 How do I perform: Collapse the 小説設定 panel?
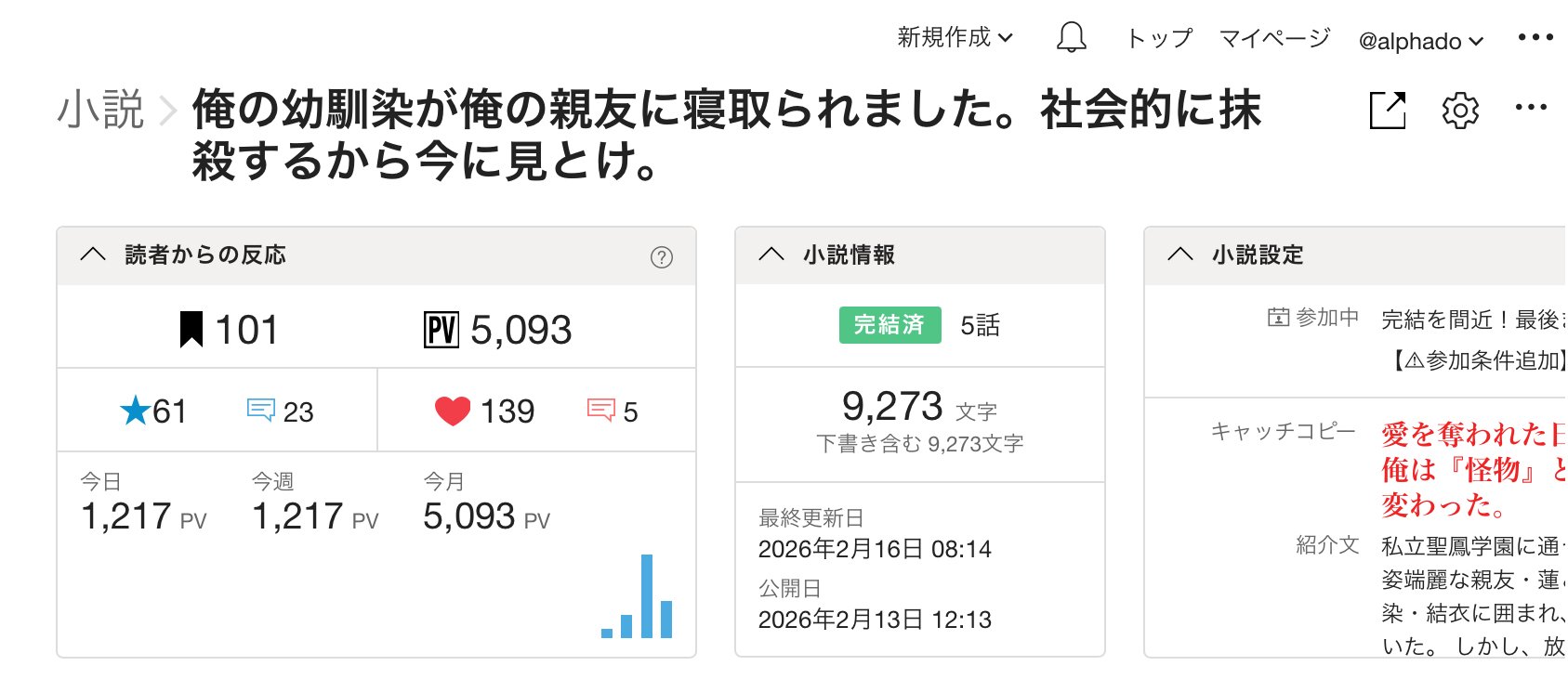(1179, 255)
